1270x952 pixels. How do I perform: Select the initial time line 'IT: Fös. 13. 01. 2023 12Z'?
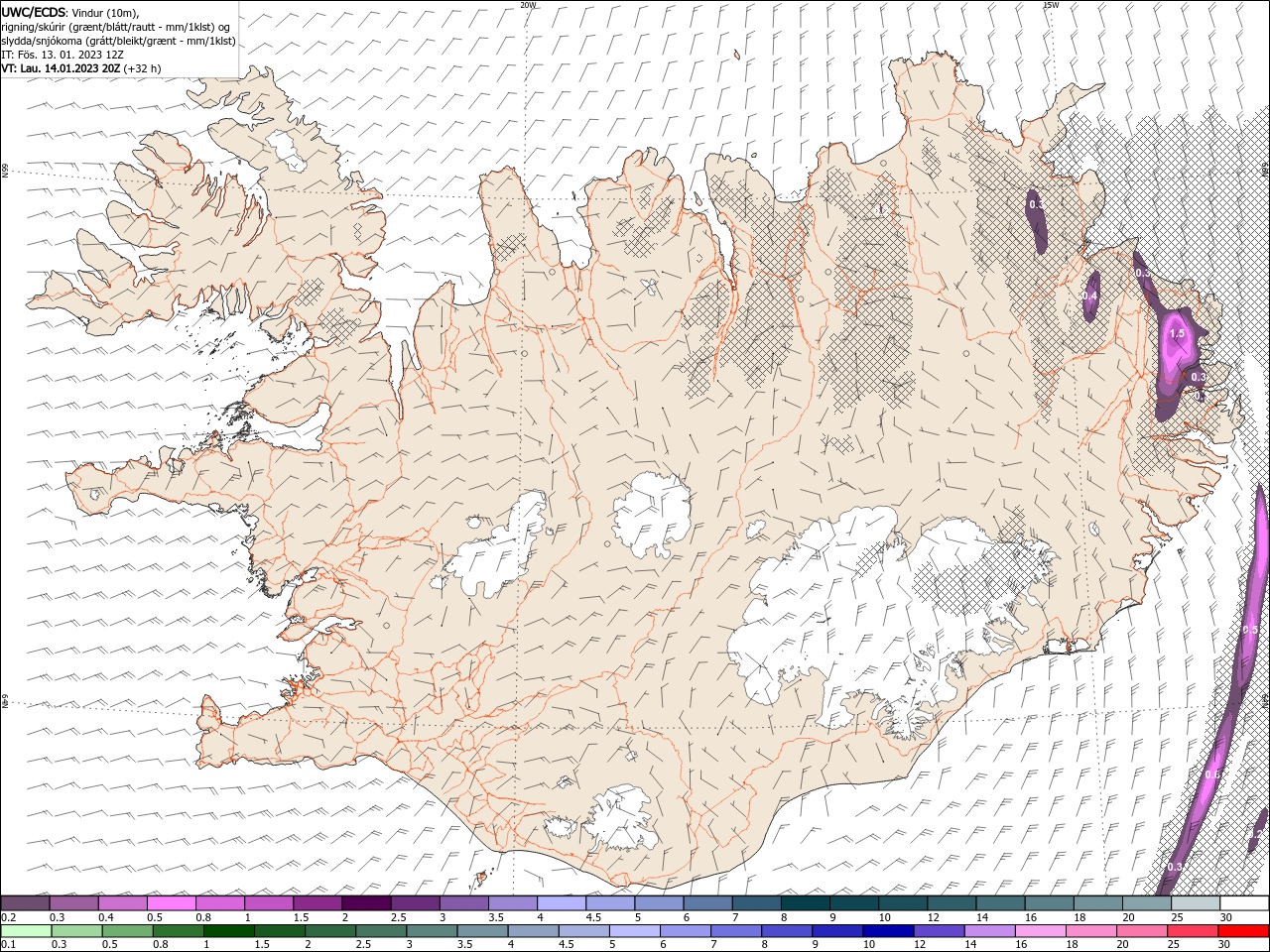63,55
